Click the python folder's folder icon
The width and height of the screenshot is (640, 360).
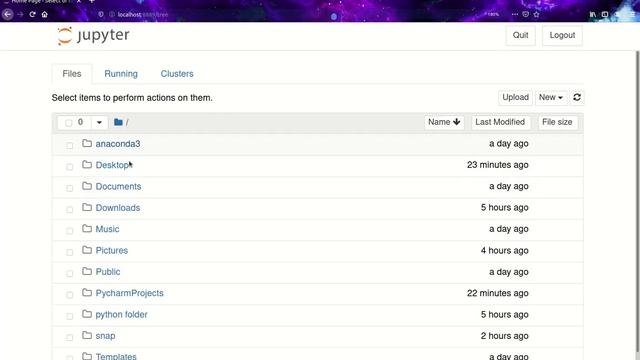[87, 314]
